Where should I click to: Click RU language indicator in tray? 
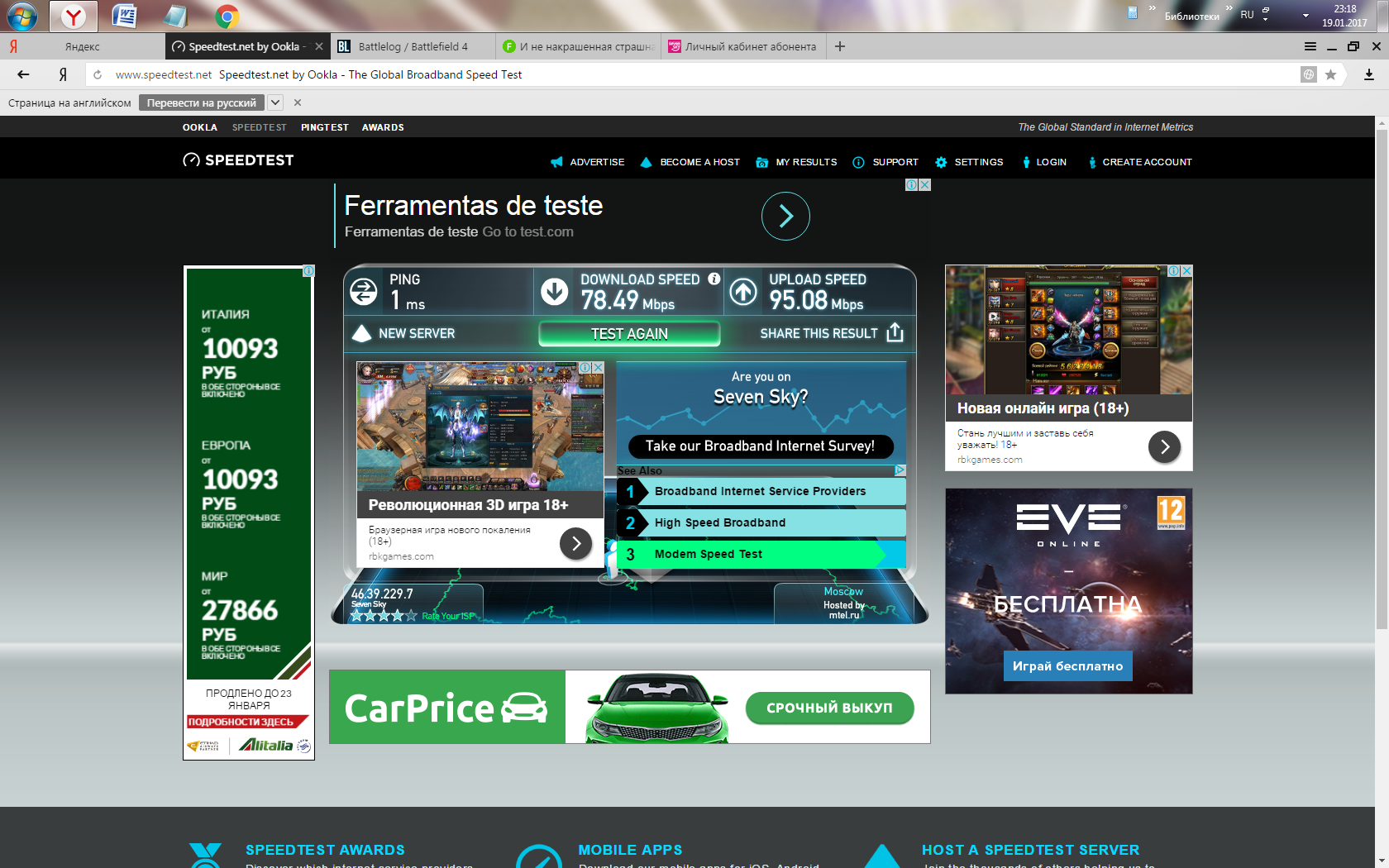[1247, 15]
